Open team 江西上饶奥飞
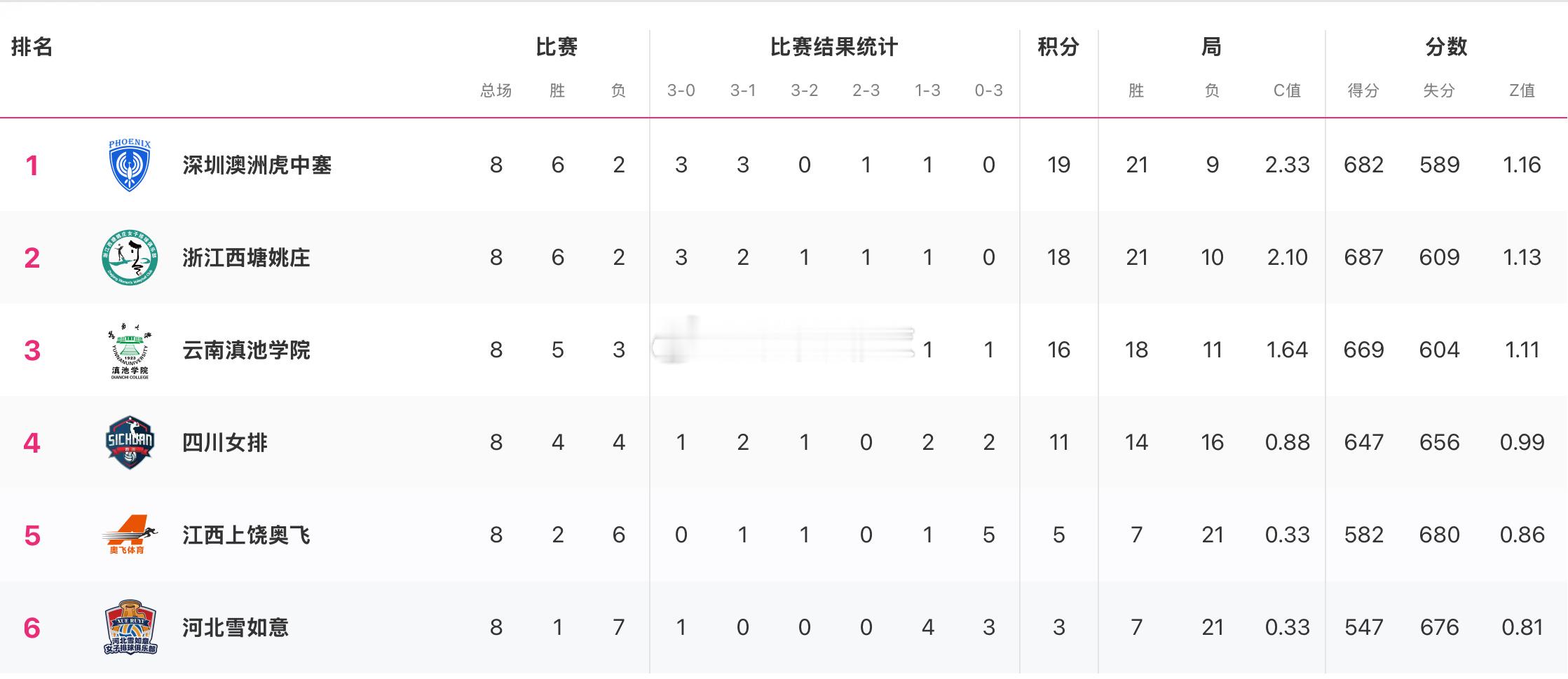The image size is (1568, 679). [246, 535]
